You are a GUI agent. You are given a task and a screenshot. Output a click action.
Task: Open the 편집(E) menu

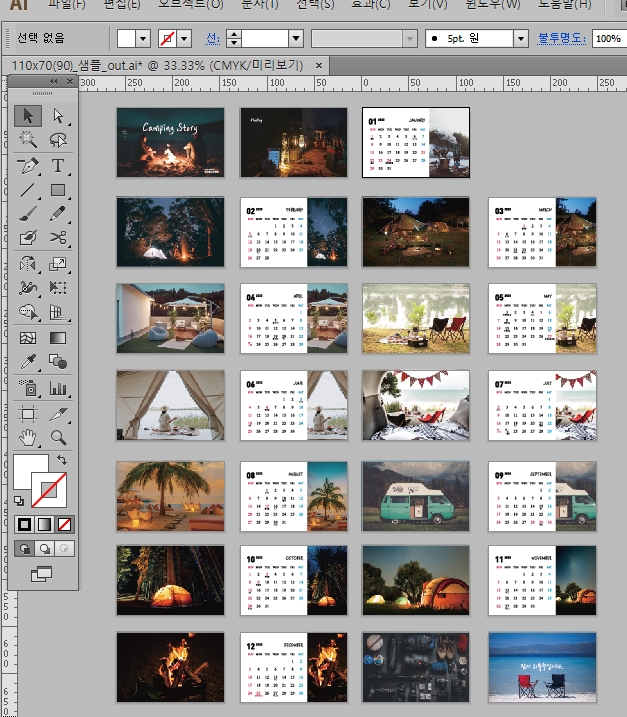(122, 5)
